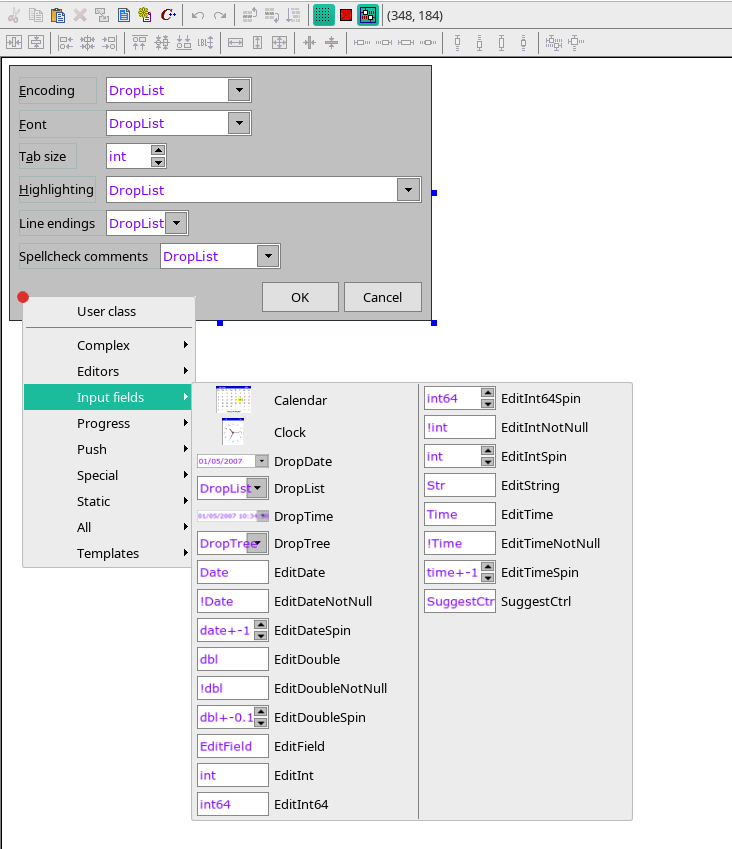Expand the Highlighting DropList
The image size is (732, 849).
pos(407,190)
